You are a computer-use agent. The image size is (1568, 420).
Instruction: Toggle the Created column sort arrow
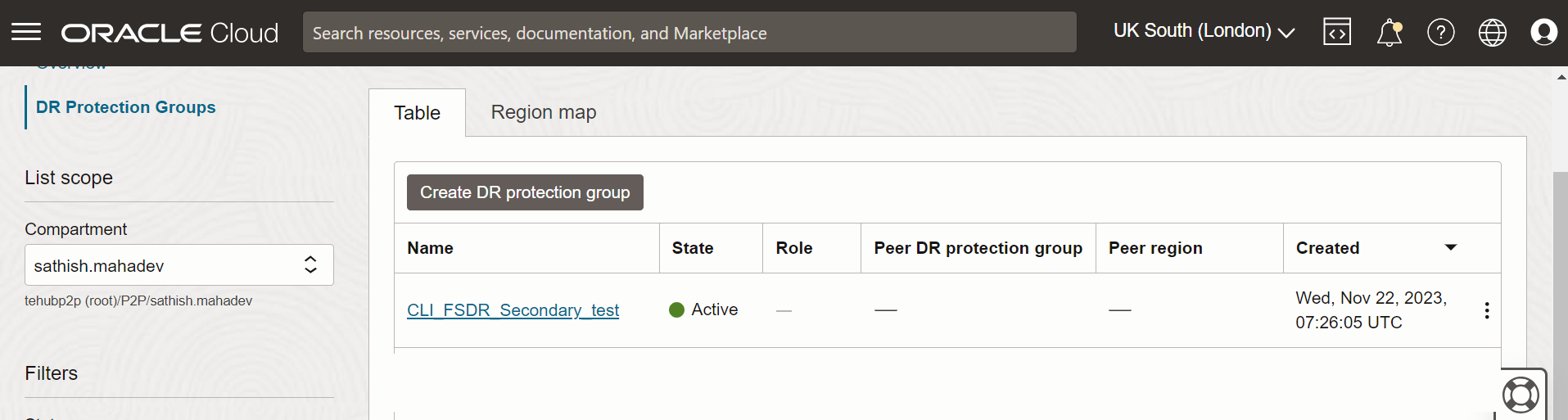pos(1450,247)
